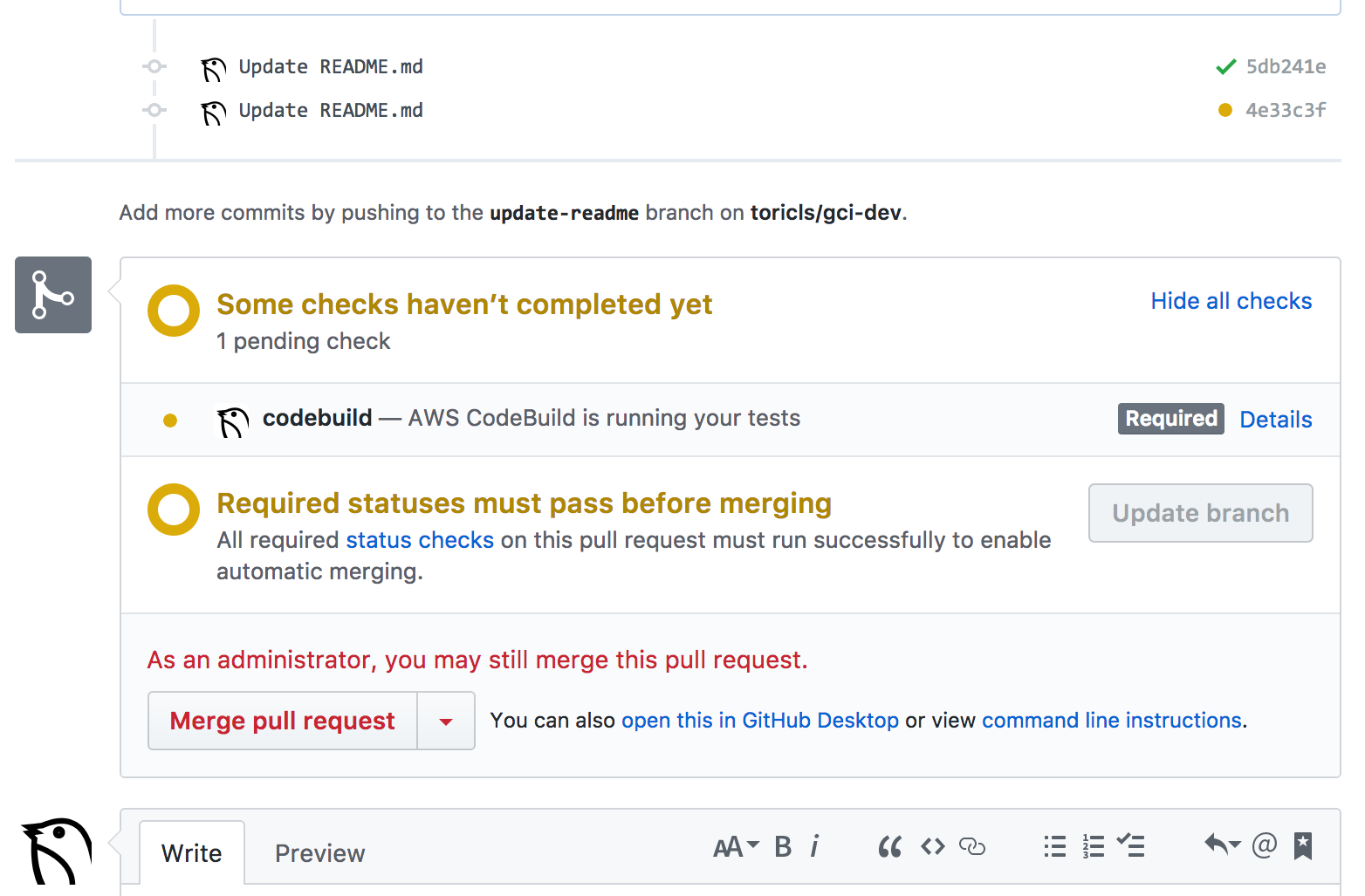Insert code using the angle-brackets icon
The width and height of the screenshot is (1365, 896).
(932, 846)
